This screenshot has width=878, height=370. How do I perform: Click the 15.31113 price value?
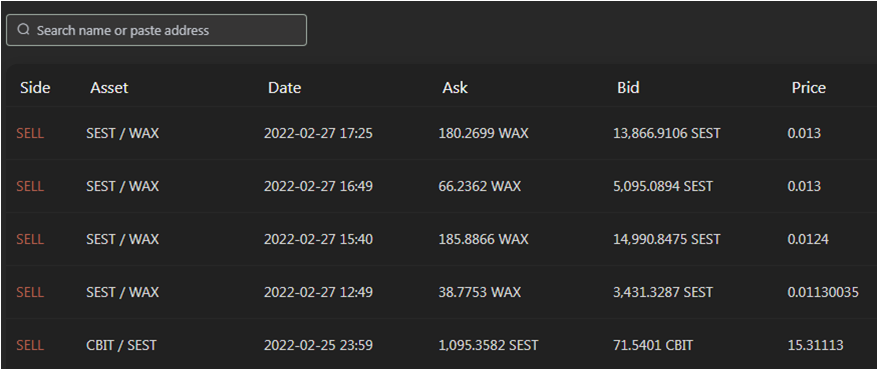tap(815, 345)
